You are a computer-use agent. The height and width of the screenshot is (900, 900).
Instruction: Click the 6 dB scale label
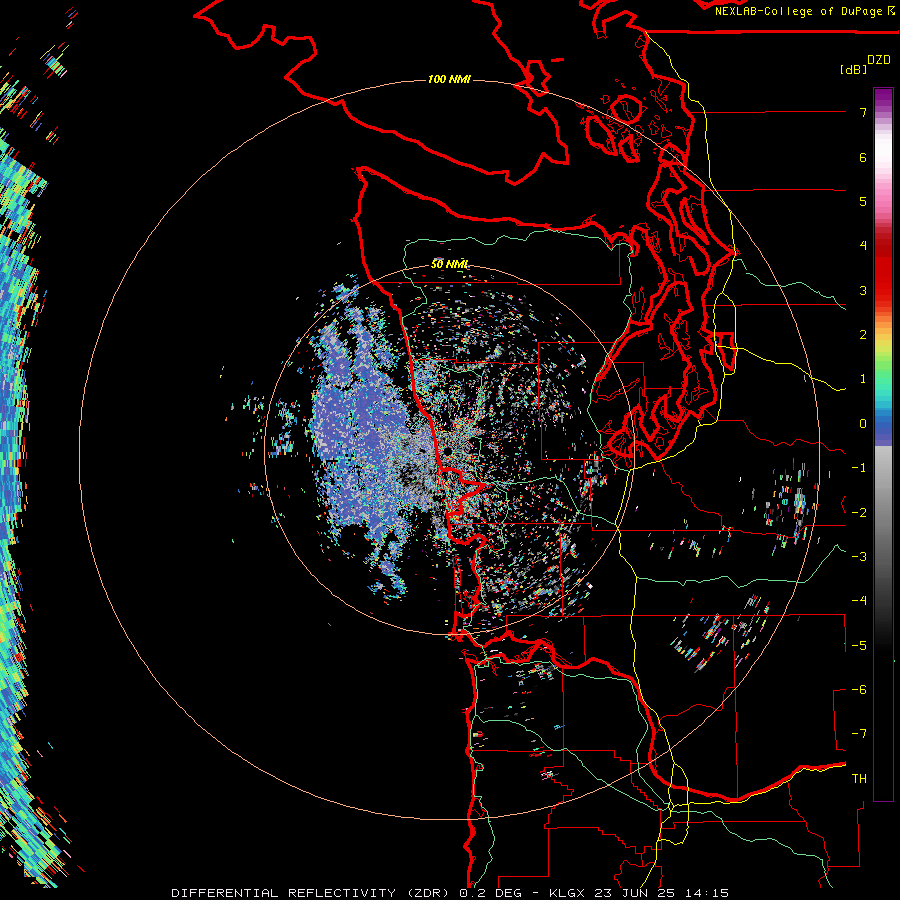pos(863,157)
